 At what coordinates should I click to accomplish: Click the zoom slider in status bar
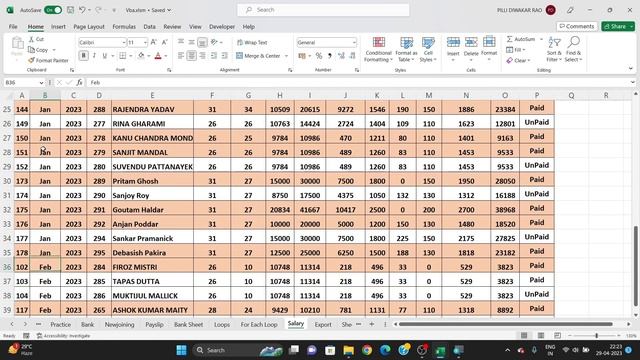point(596,336)
